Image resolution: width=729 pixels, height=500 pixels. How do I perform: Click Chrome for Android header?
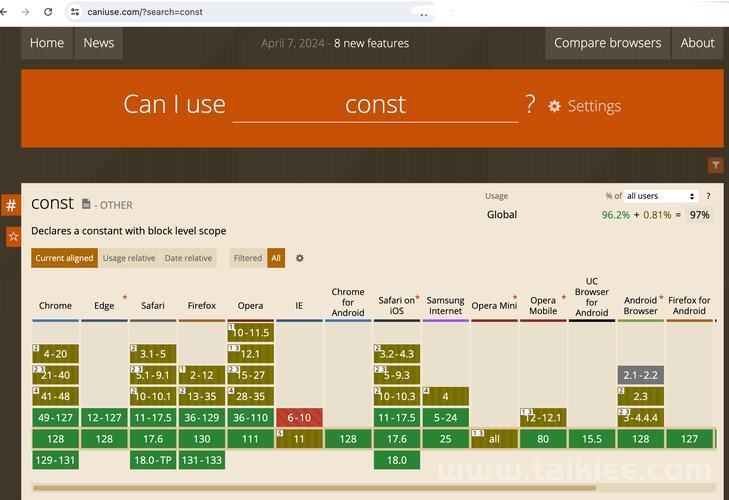pyautogui.click(x=348, y=302)
